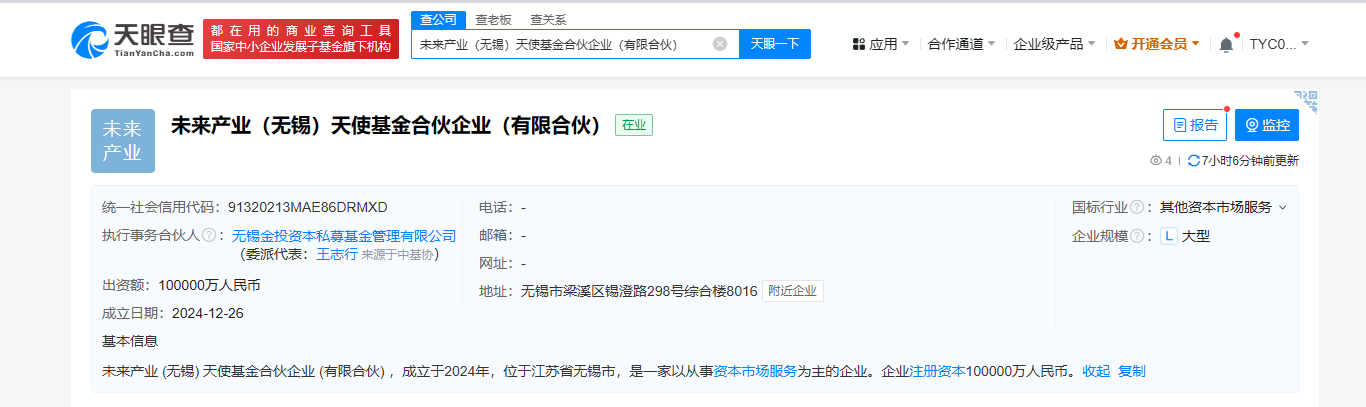Screen dimensions: 1366x407
Task: Switch to the 查老板 tab
Action: pos(492,19)
